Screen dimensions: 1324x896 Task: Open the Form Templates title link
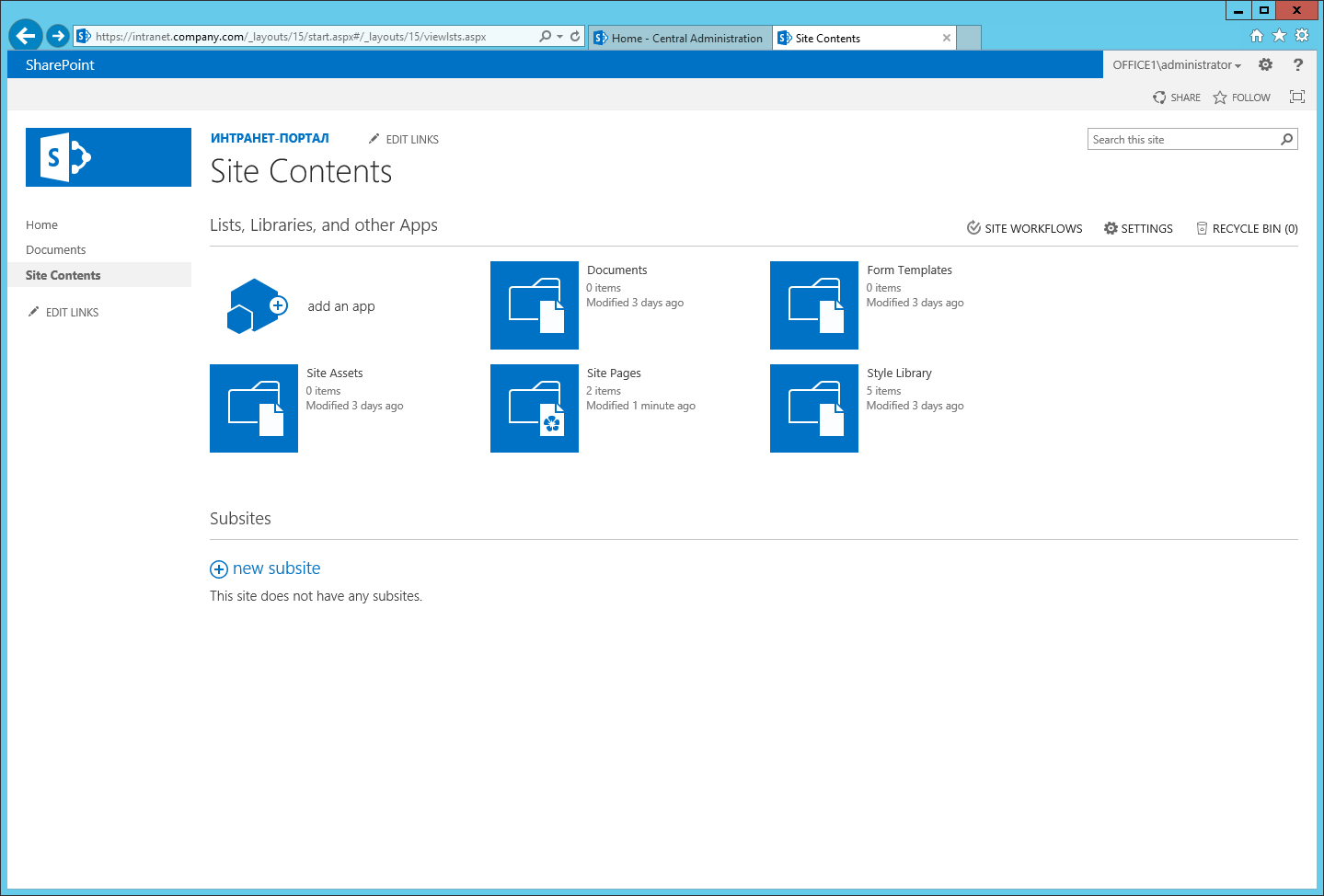coord(909,270)
